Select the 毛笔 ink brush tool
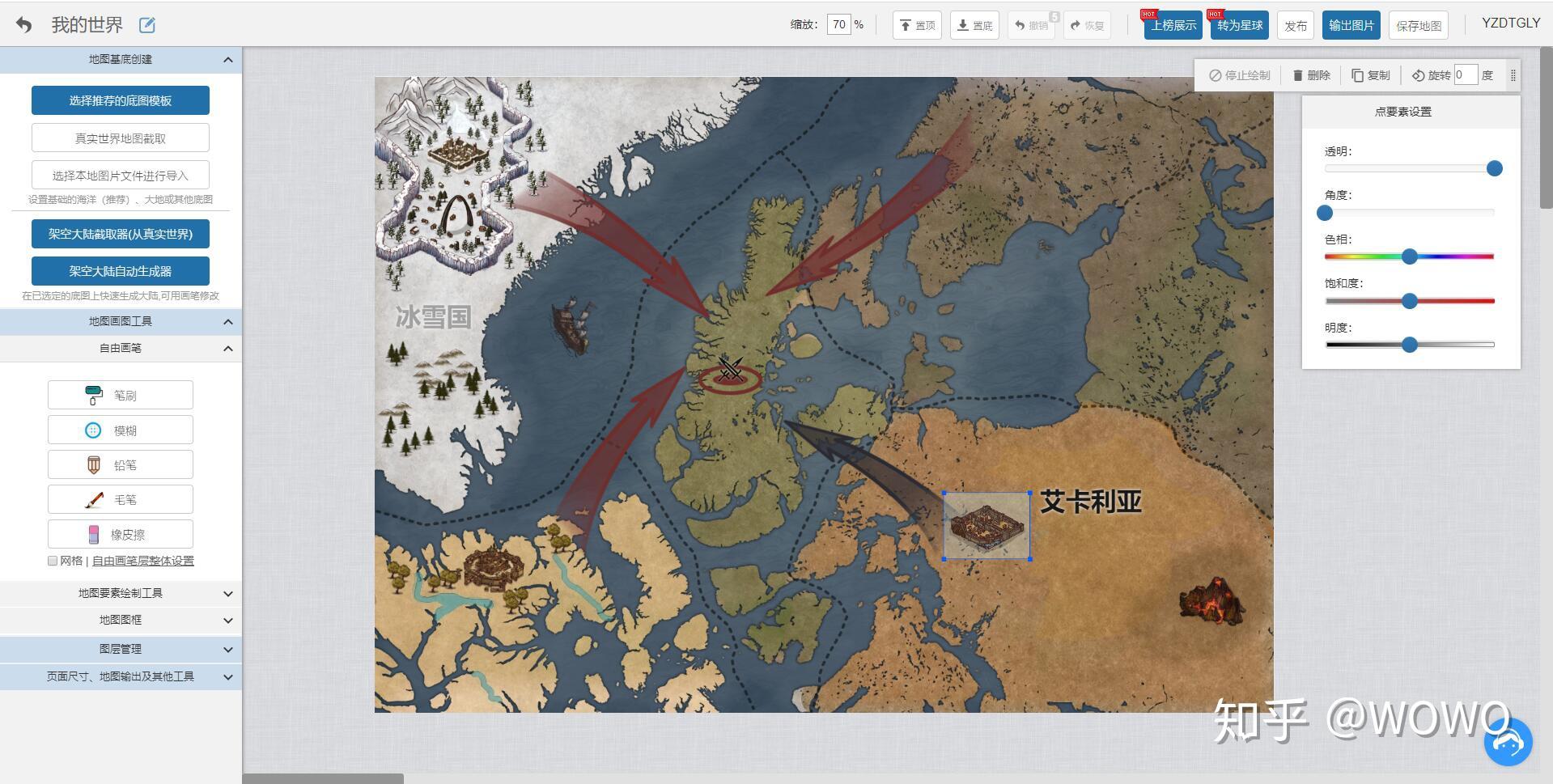1553x784 pixels. click(x=121, y=500)
